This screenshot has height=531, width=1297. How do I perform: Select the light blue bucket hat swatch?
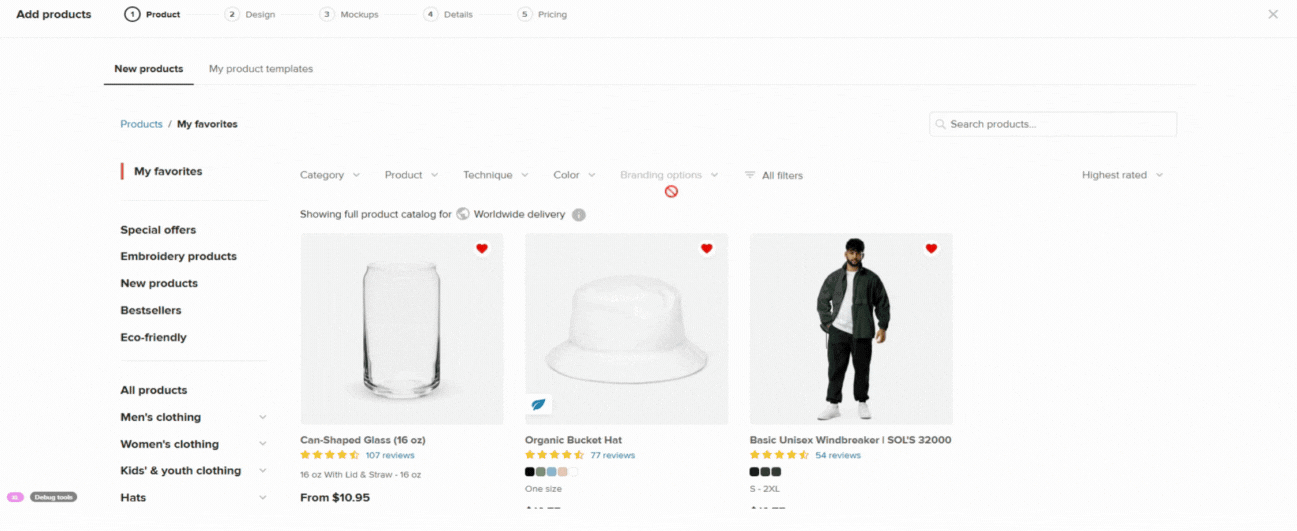552,472
